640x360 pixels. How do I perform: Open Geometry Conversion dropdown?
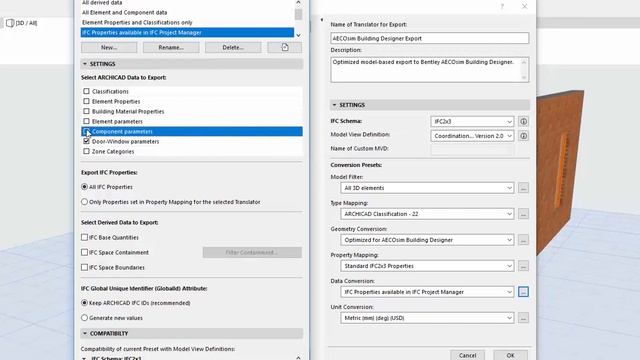point(427,240)
